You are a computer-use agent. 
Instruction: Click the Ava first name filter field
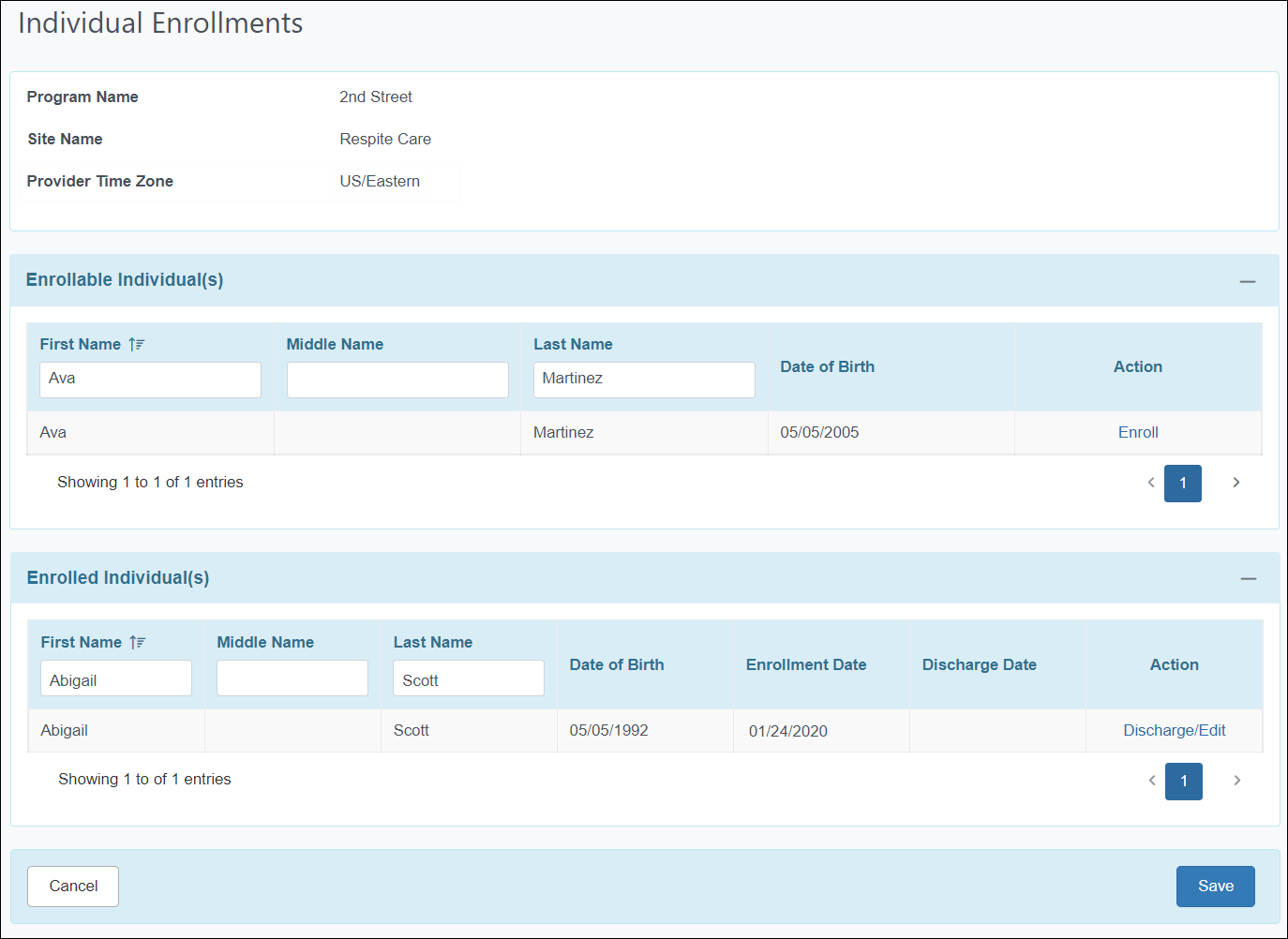(x=150, y=380)
